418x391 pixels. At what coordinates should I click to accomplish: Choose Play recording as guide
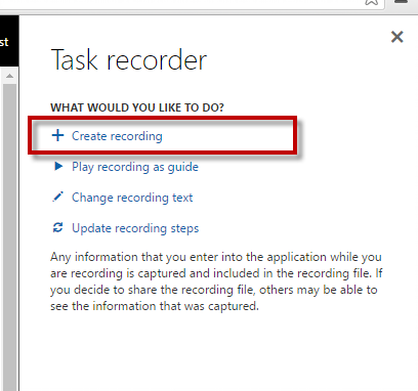[x=135, y=167]
